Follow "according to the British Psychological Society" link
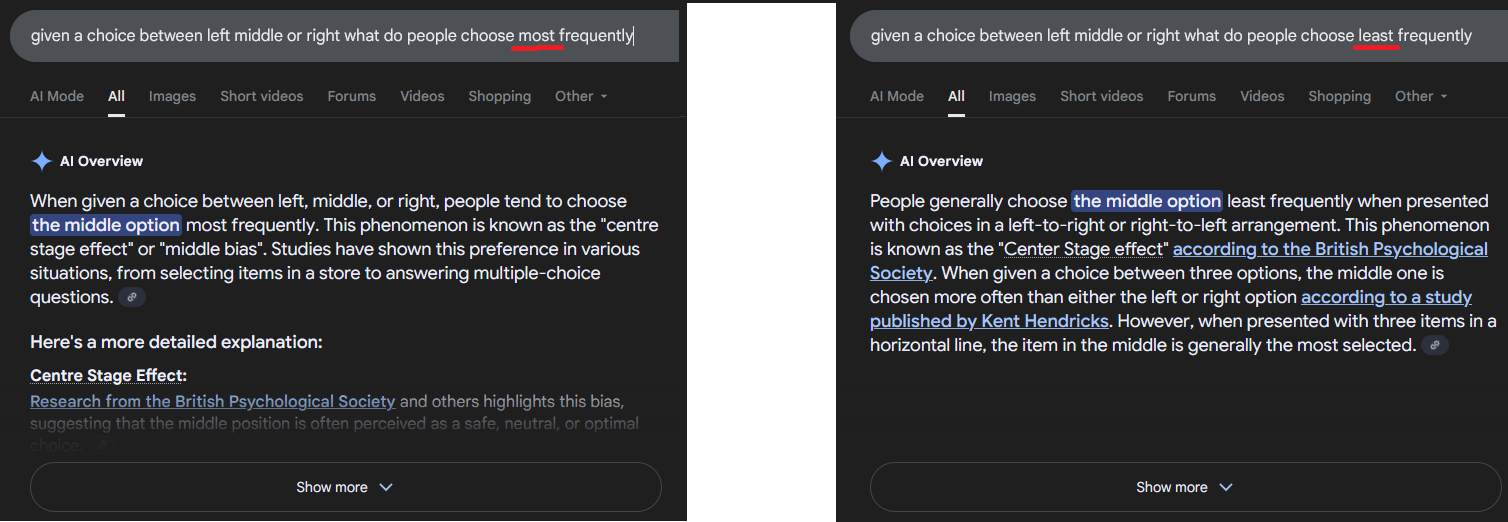Viewport: 1508px width, 522px height. [x=1330, y=249]
